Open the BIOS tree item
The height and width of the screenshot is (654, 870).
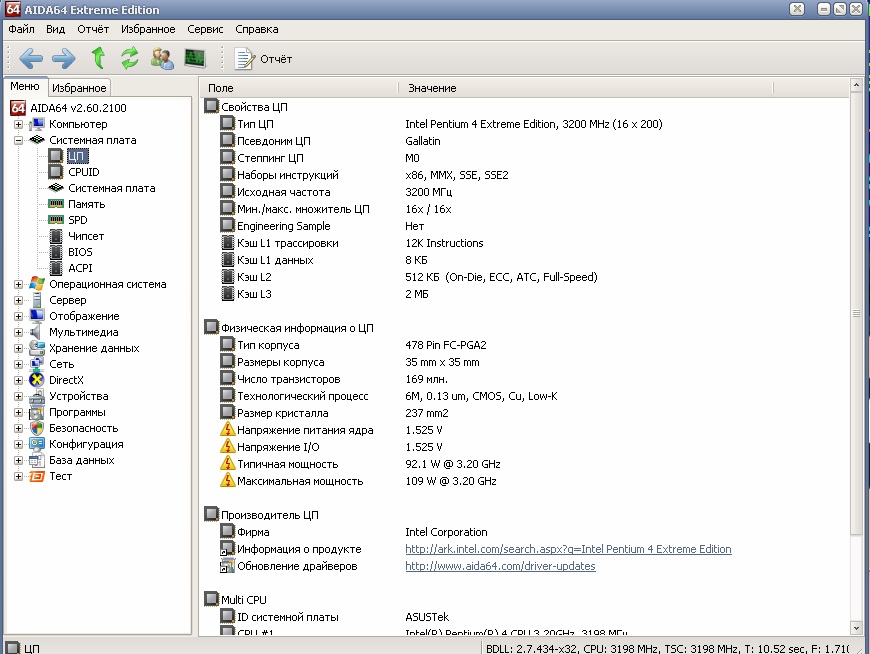80,252
